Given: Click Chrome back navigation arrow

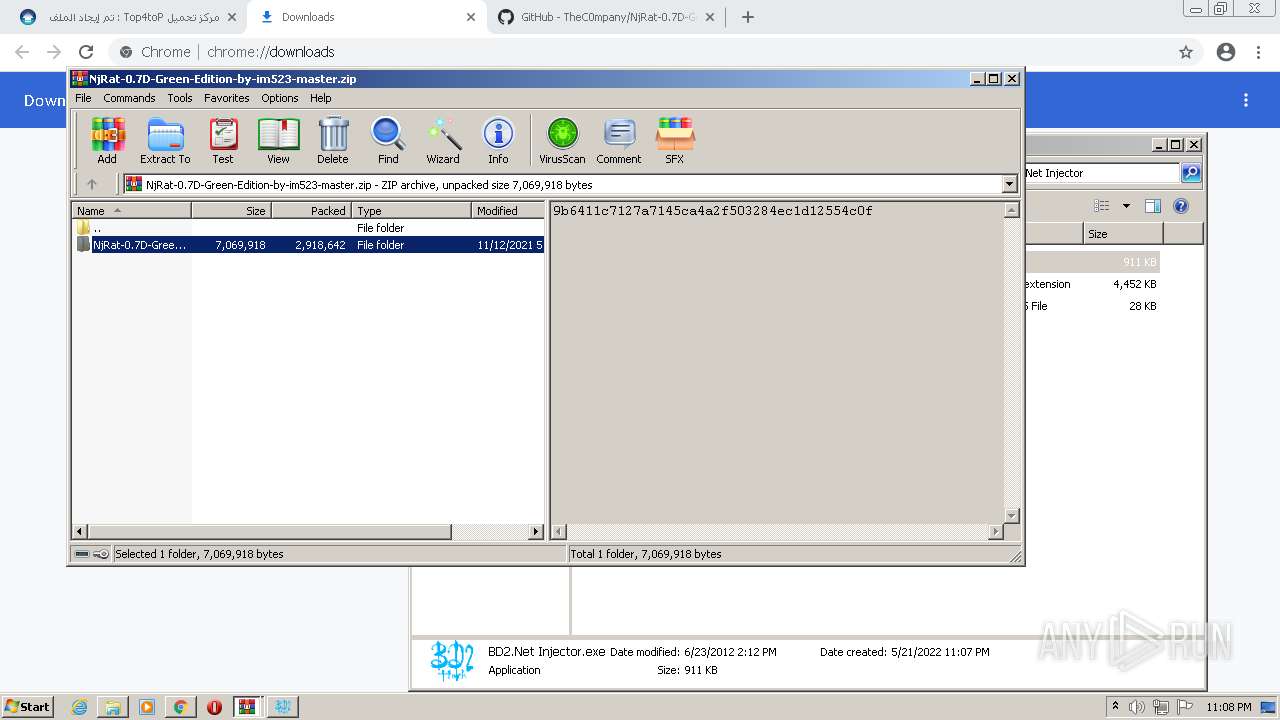Looking at the screenshot, I should point(22,52).
